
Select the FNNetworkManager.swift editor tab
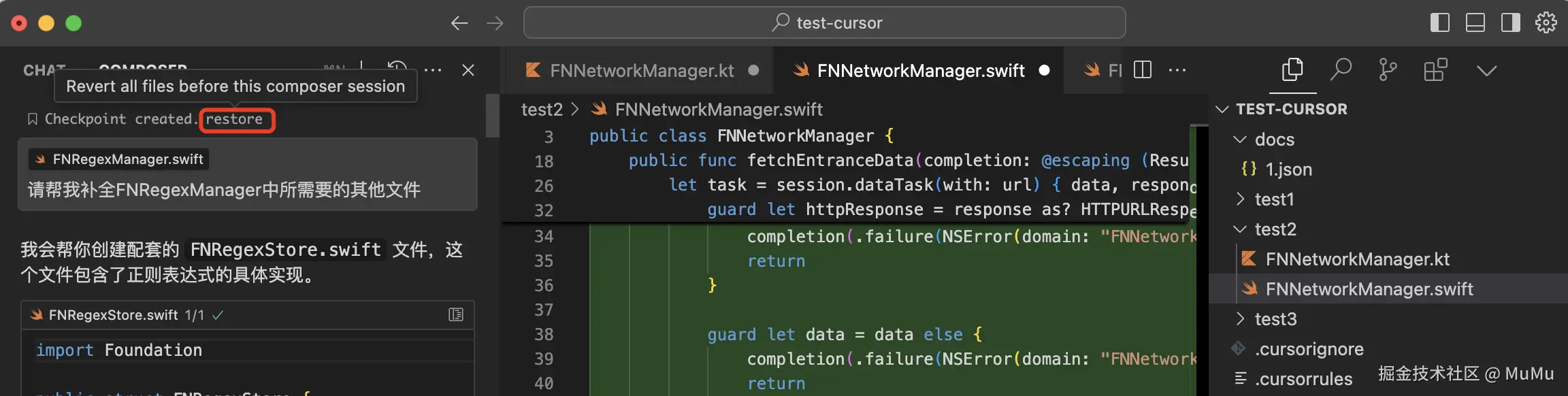coord(920,71)
